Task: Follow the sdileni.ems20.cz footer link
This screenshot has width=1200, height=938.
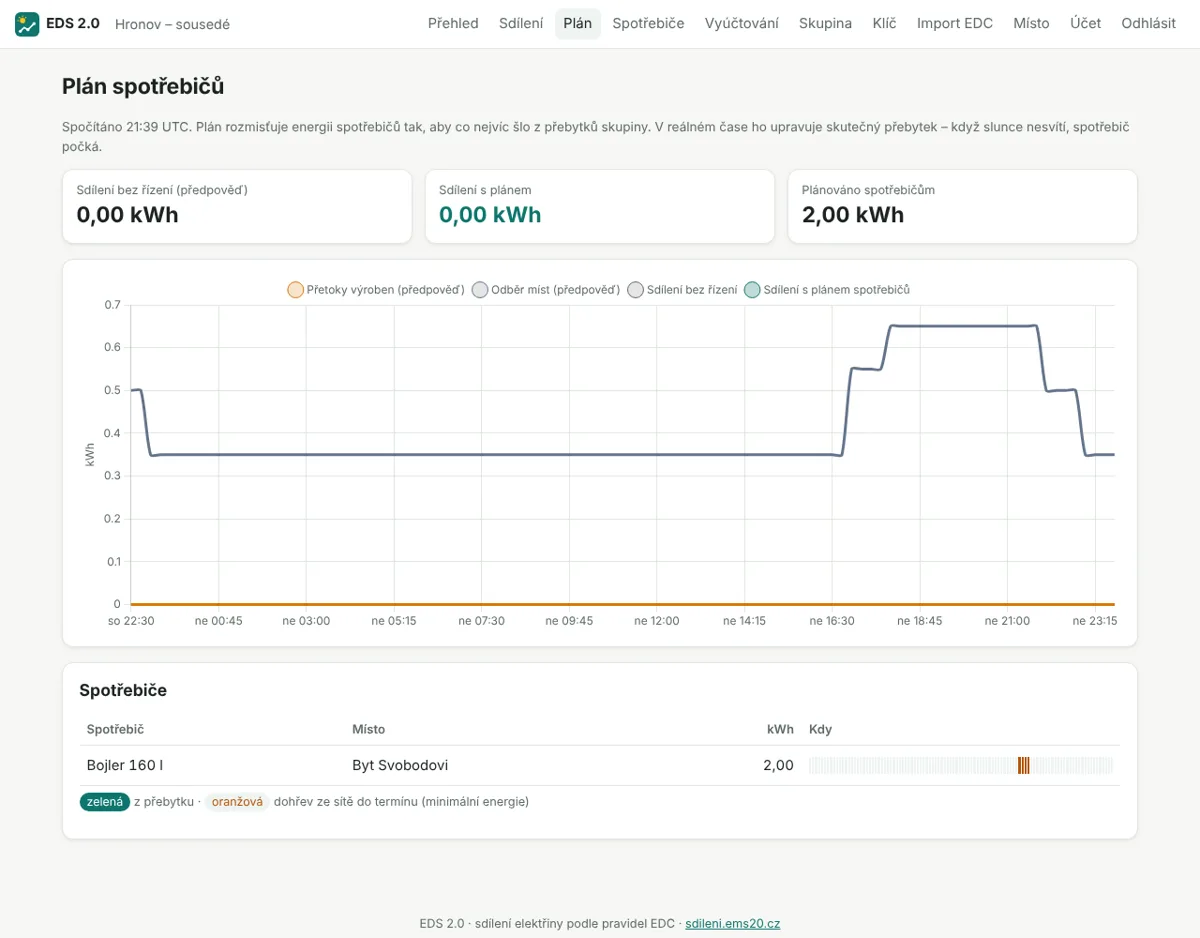Action: tap(732, 923)
